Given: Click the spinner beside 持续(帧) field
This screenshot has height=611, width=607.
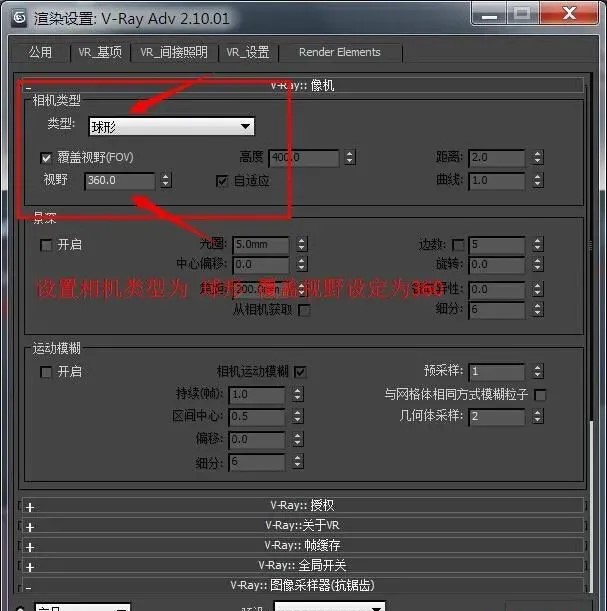Looking at the screenshot, I should pyautogui.click(x=298, y=395).
